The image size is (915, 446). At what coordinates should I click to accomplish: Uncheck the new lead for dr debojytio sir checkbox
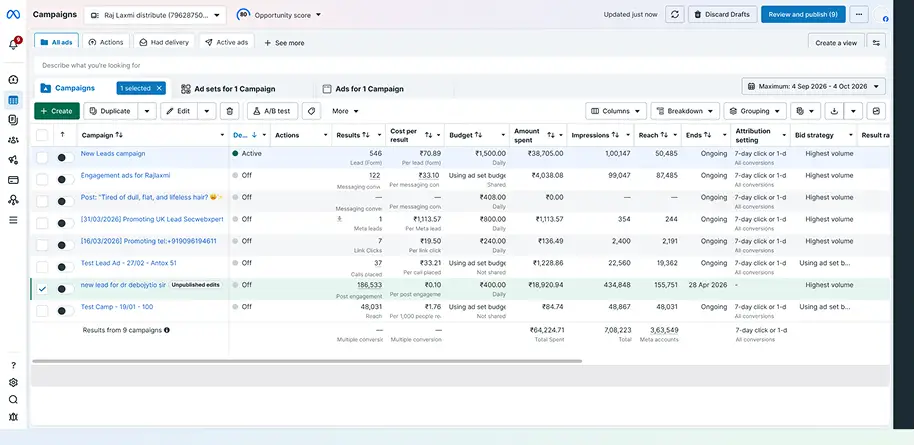coord(42,288)
